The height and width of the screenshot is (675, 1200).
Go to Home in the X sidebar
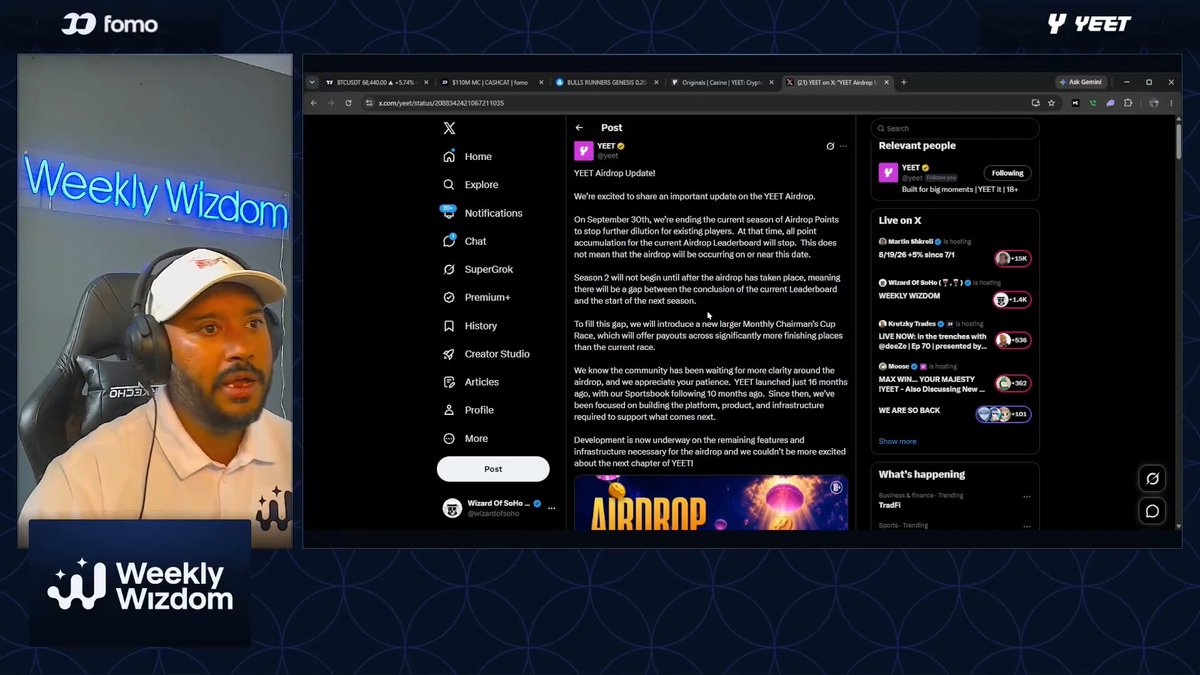tap(467, 157)
